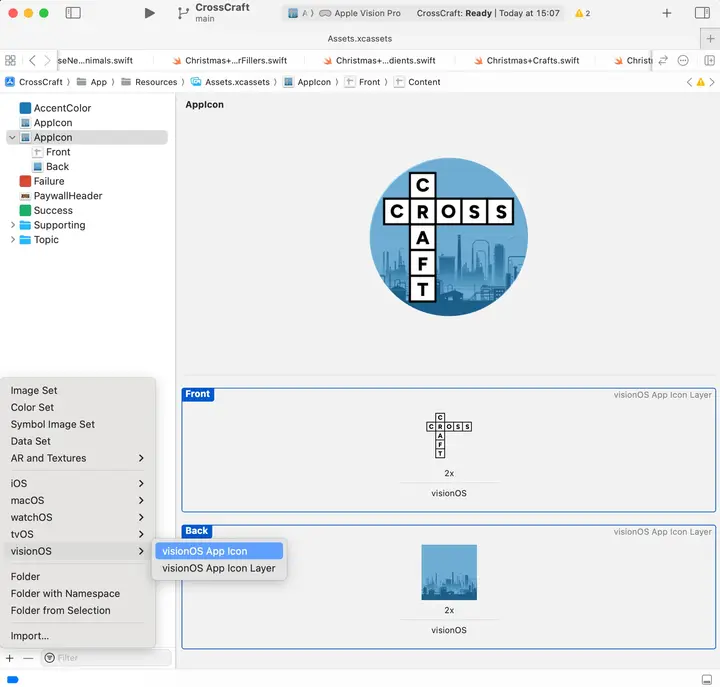This screenshot has width=720, height=687.
Task: Switch to Christmas+...dients.swift tab
Action: pos(379,60)
